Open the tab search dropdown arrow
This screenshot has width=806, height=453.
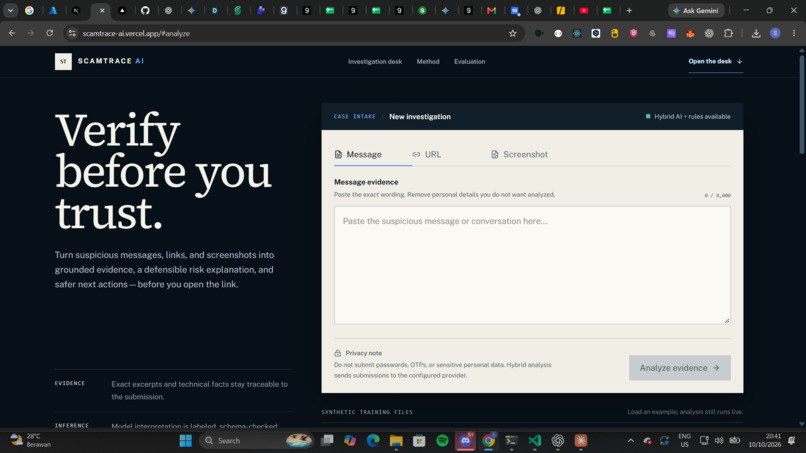click(10, 10)
